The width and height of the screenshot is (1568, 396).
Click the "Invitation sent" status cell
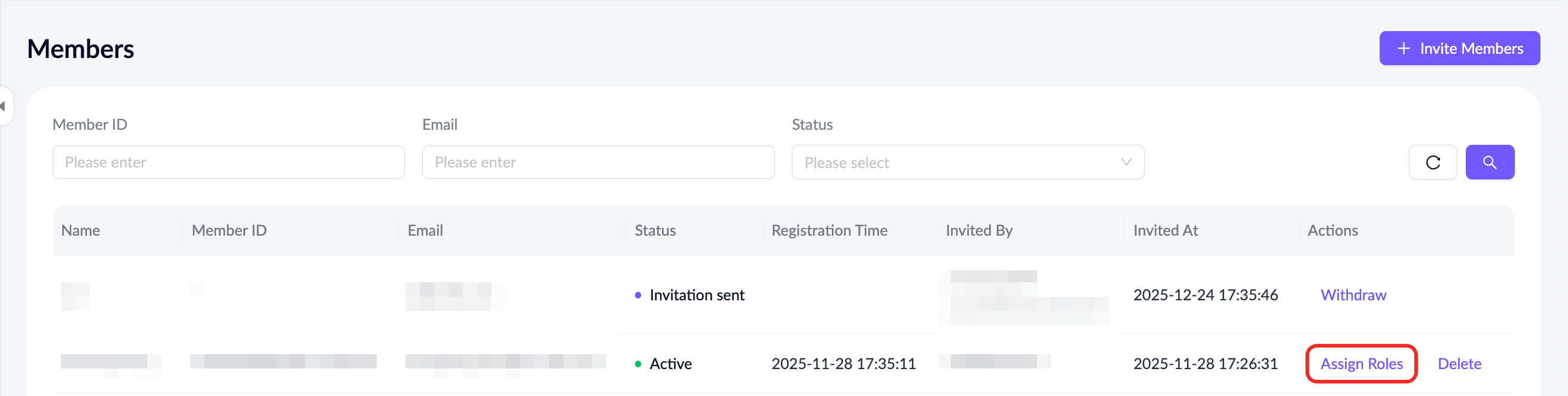(696, 295)
